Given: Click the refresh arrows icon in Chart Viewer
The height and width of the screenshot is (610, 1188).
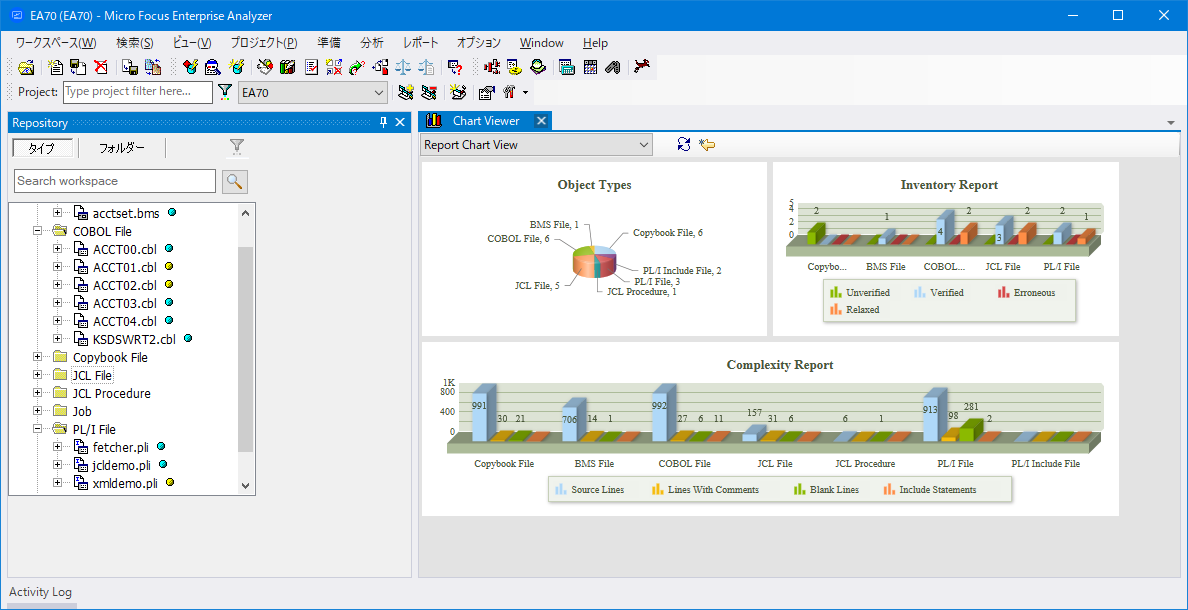Looking at the screenshot, I should coord(684,145).
